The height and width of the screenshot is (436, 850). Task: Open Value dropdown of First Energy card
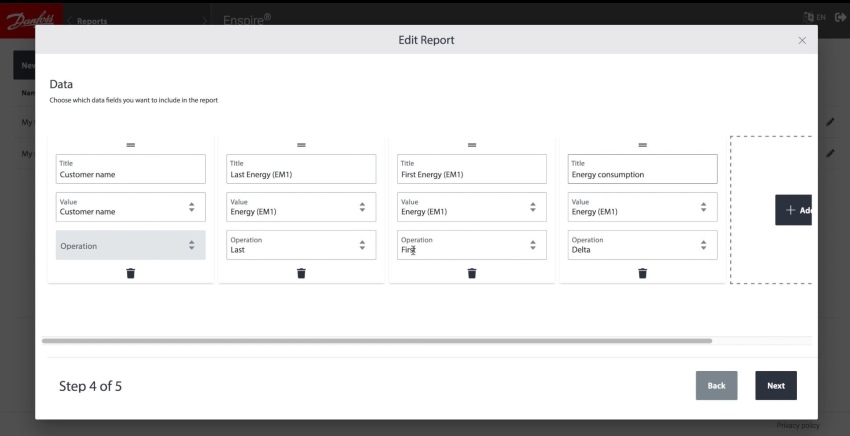(472, 207)
